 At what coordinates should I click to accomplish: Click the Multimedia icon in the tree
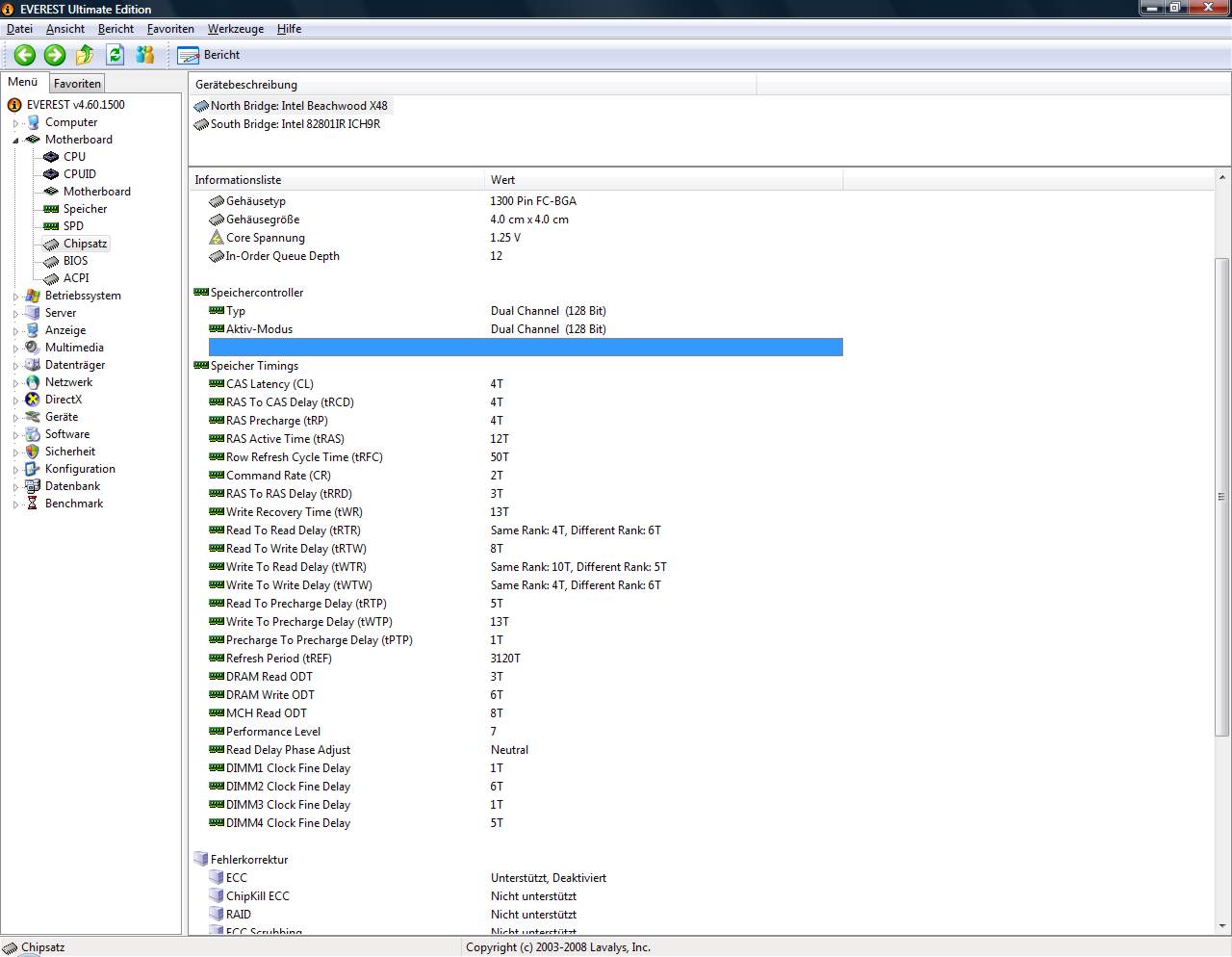33,348
